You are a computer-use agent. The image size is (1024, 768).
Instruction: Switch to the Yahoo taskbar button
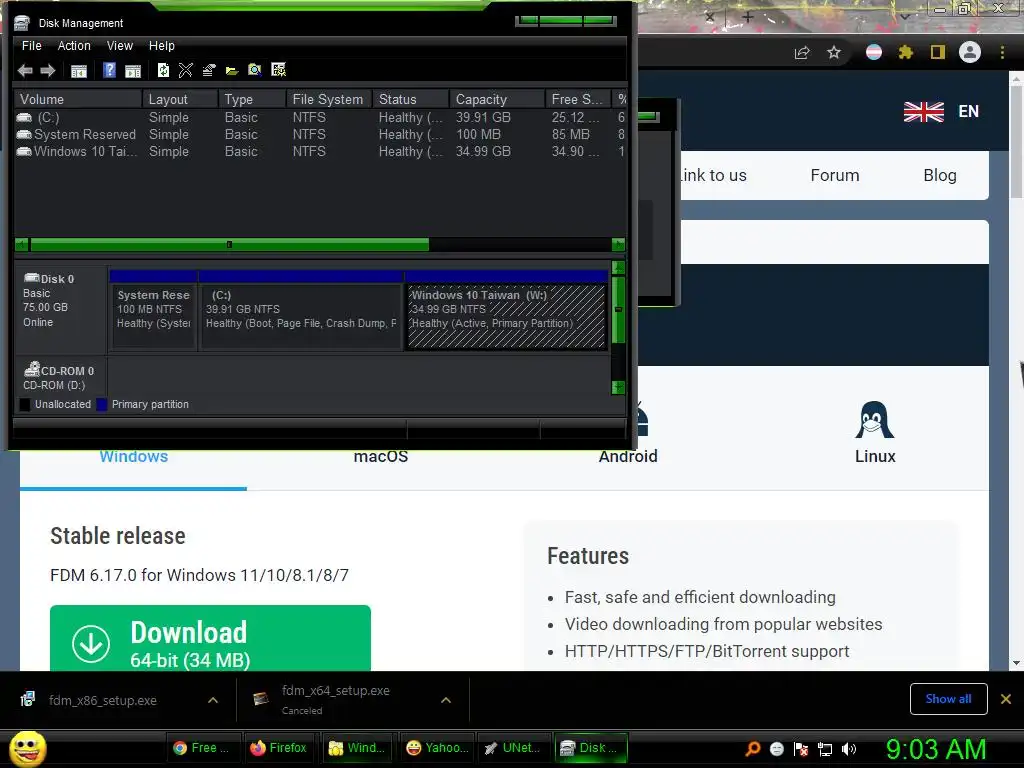click(438, 748)
